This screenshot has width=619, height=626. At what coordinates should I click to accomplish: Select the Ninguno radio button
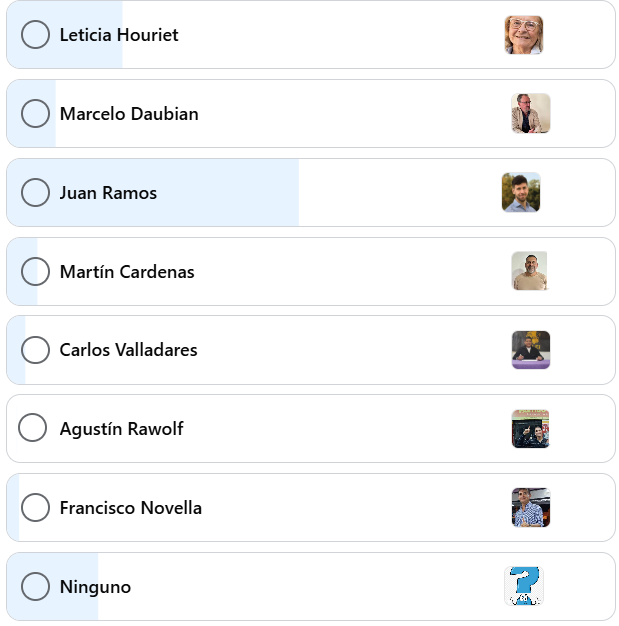pyautogui.click(x=35, y=587)
